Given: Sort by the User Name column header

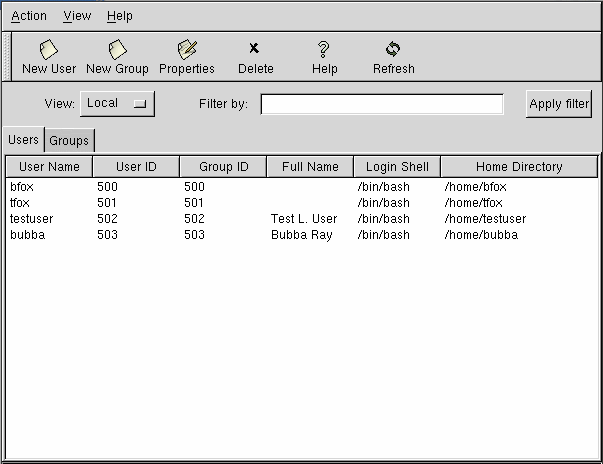Looking at the screenshot, I should 49,167.
